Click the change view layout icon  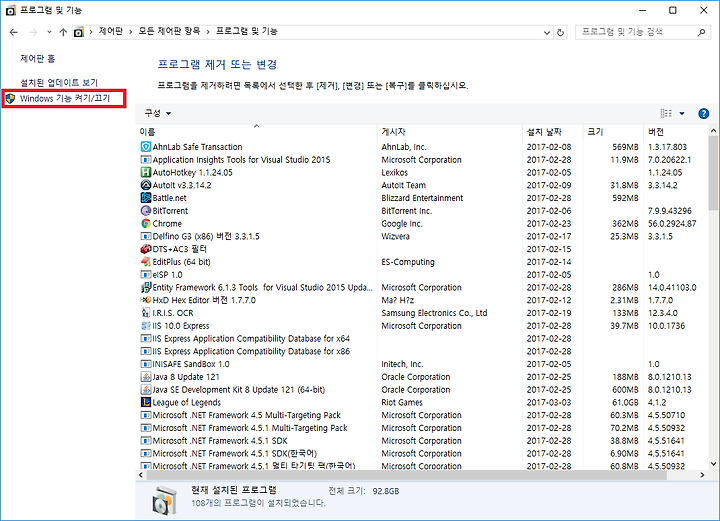666,113
